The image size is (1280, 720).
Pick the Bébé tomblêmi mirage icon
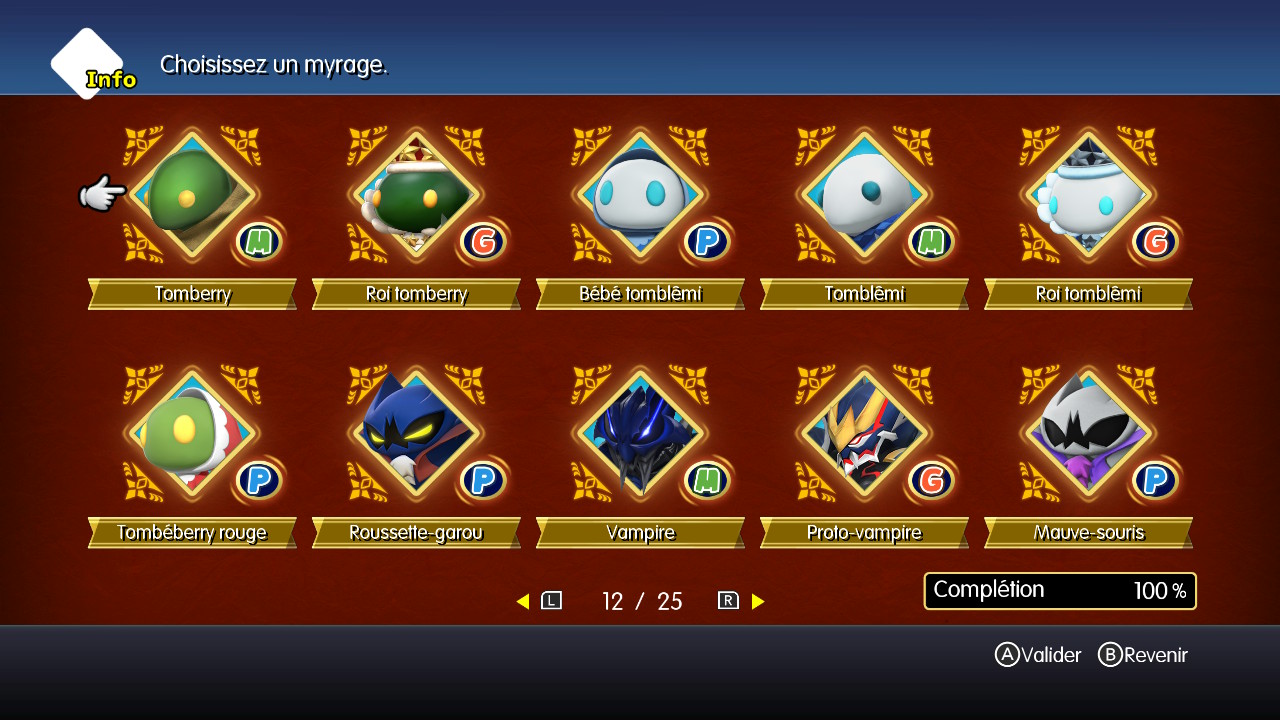pyautogui.click(x=640, y=194)
